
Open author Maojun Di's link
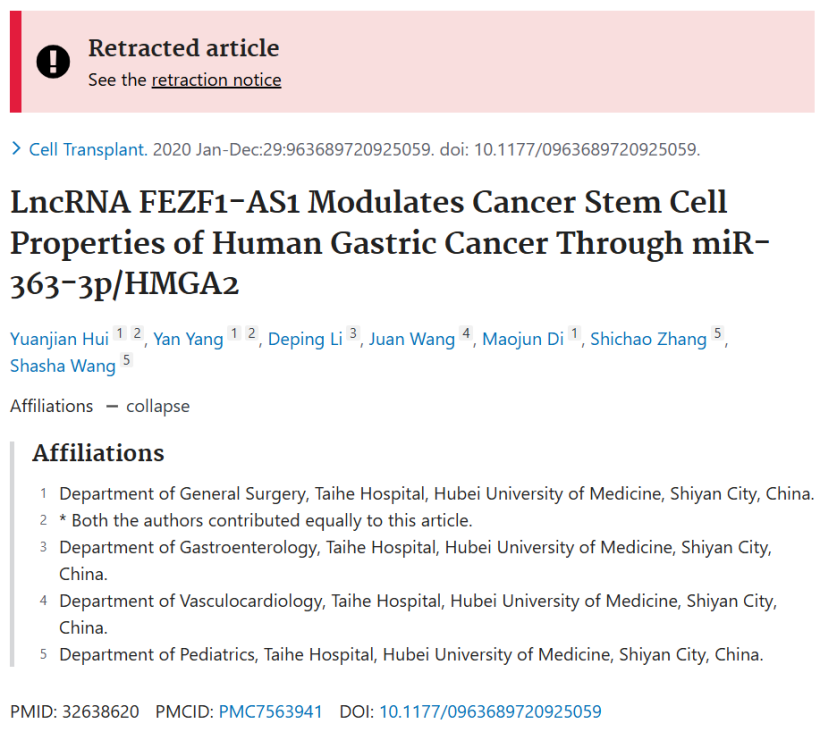click(x=523, y=339)
